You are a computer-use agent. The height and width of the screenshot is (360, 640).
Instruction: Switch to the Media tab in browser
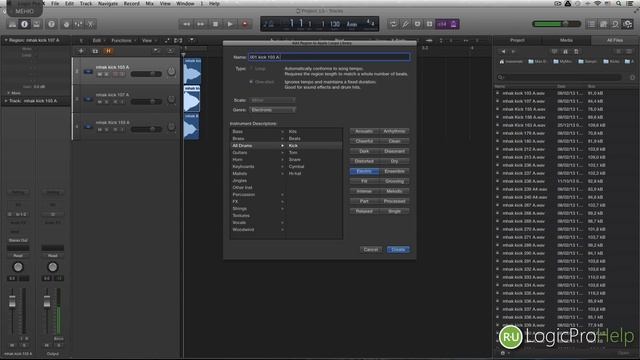(x=566, y=40)
